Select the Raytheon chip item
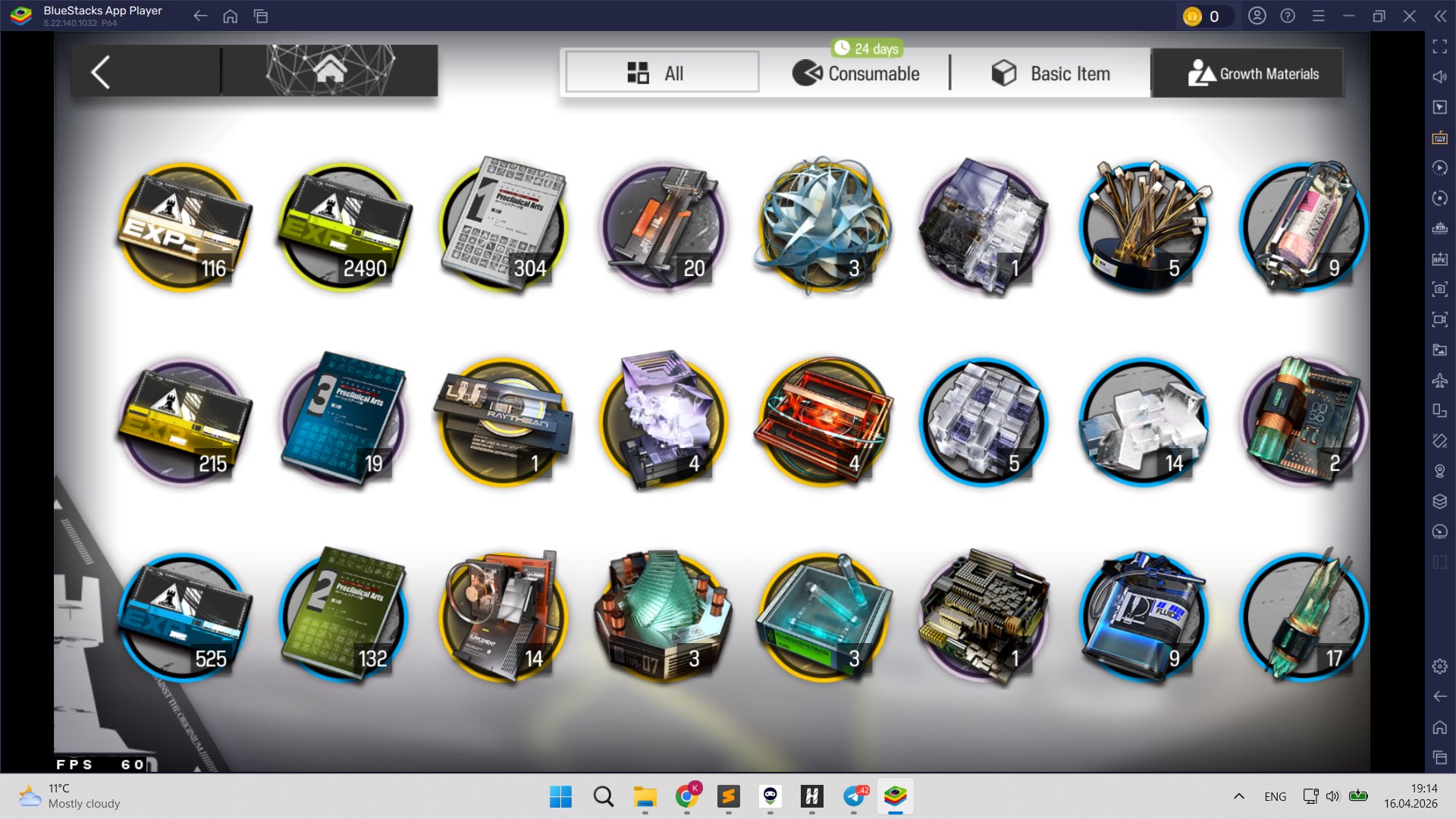 503,421
